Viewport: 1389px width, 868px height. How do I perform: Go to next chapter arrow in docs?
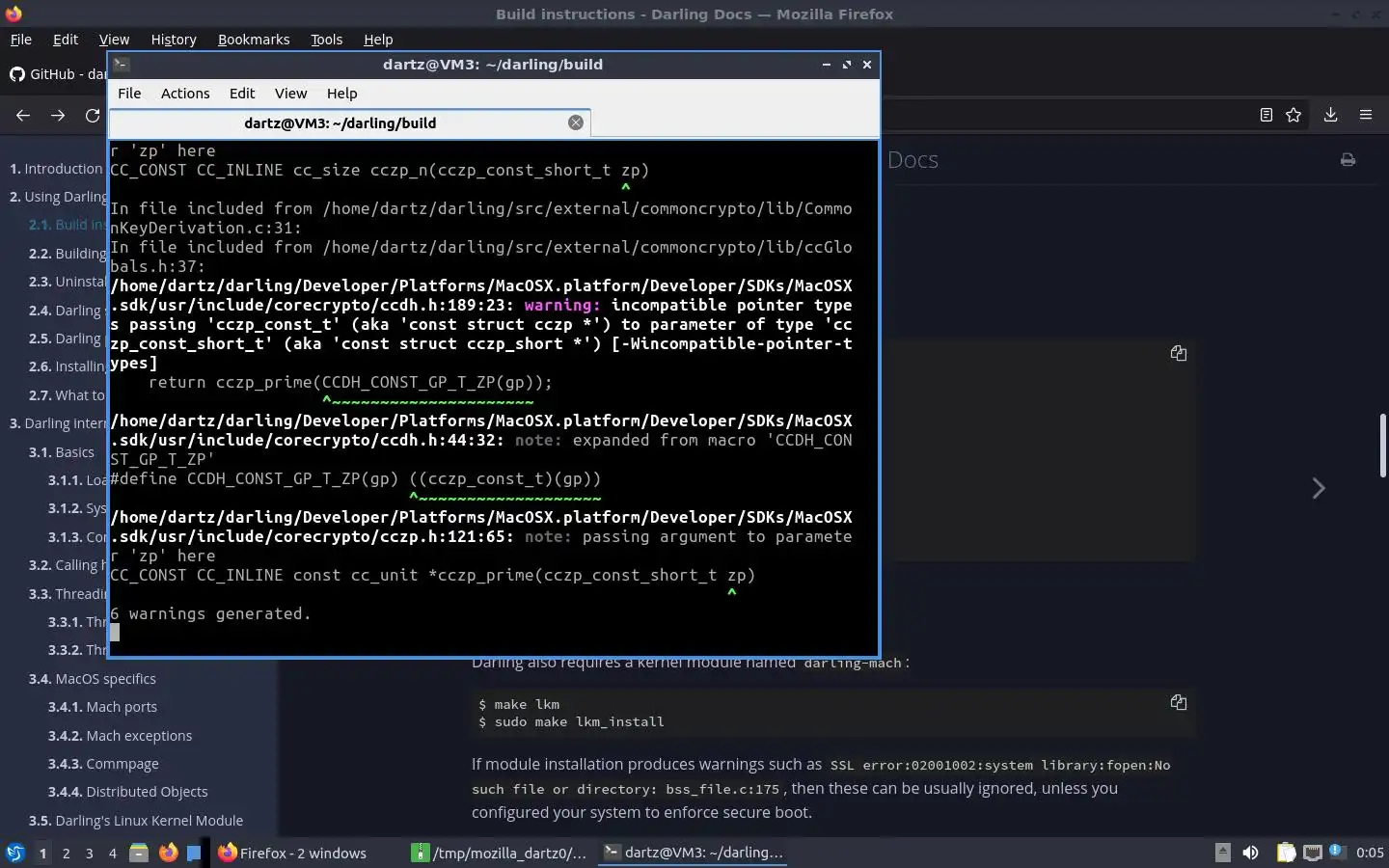coord(1319,488)
